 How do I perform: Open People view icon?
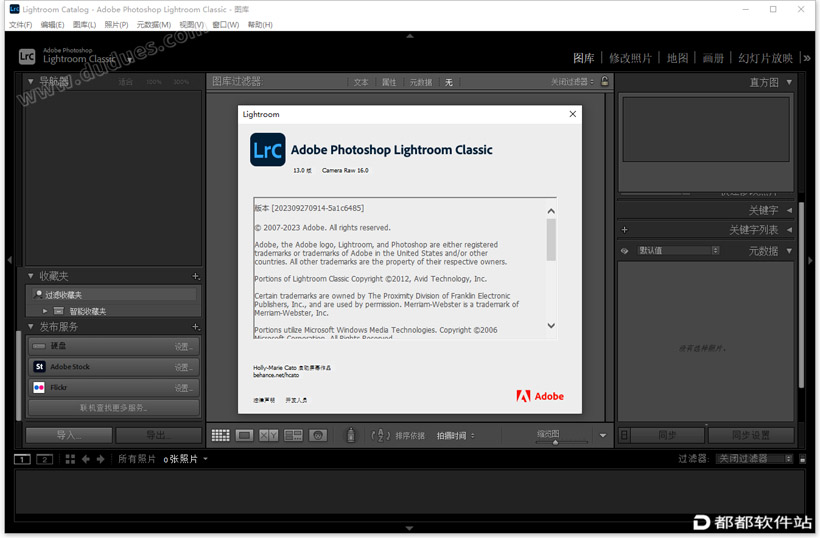[318, 436]
